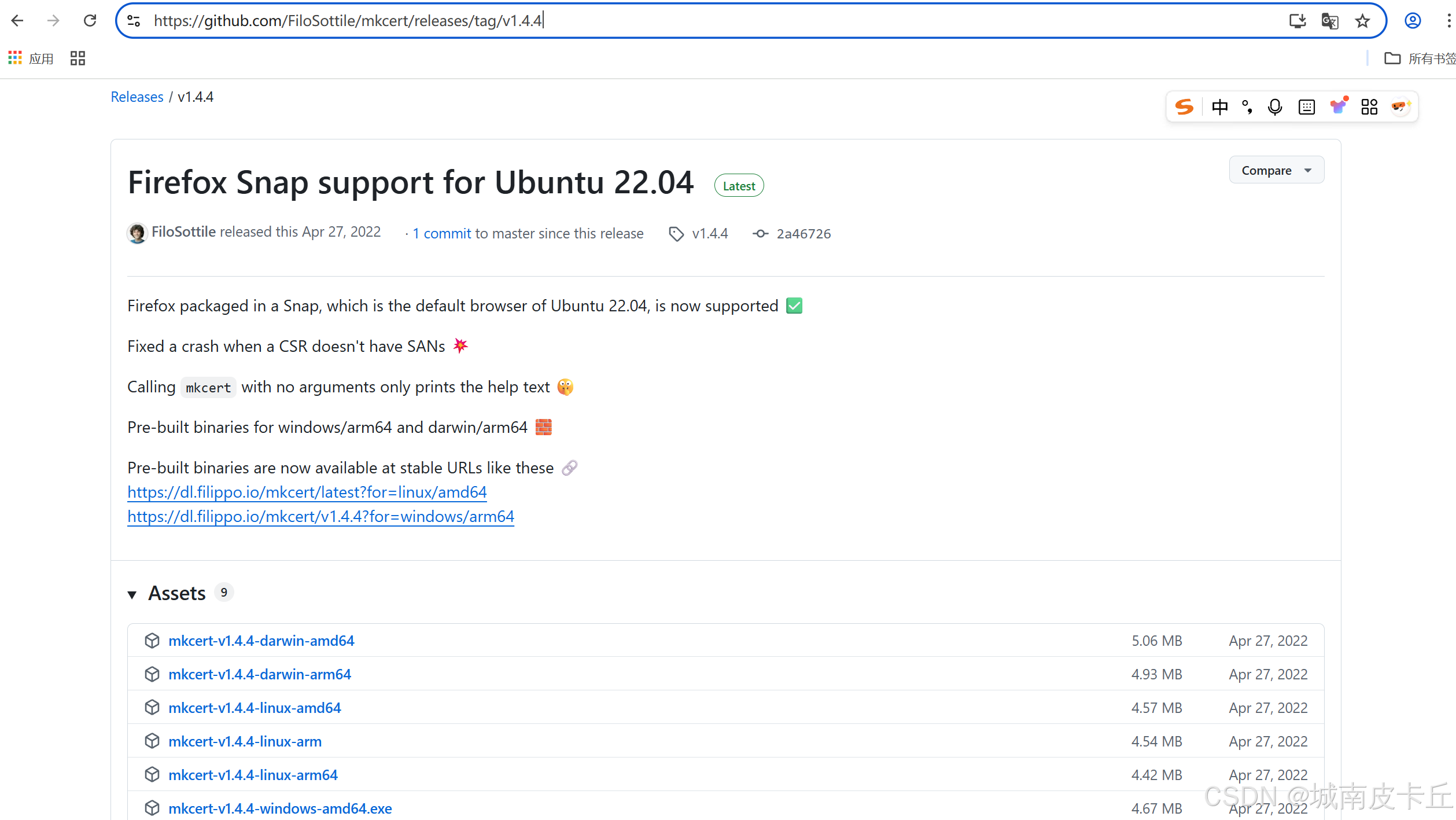Click the microphone voice input icon
The height and width of the screenshot is (820, 1456).
pos(1275,106)
